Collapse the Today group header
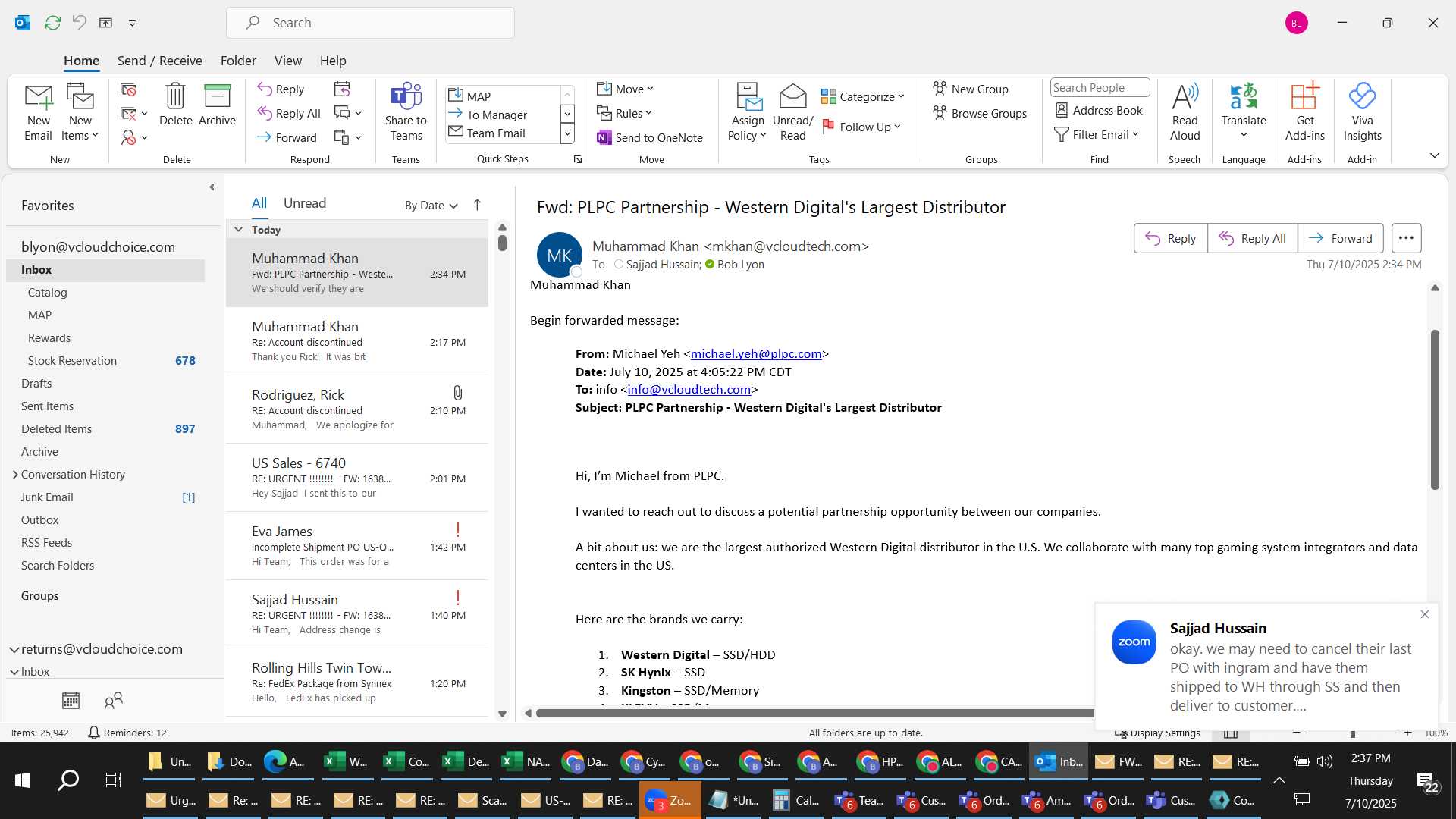 [x=238, y=229]
